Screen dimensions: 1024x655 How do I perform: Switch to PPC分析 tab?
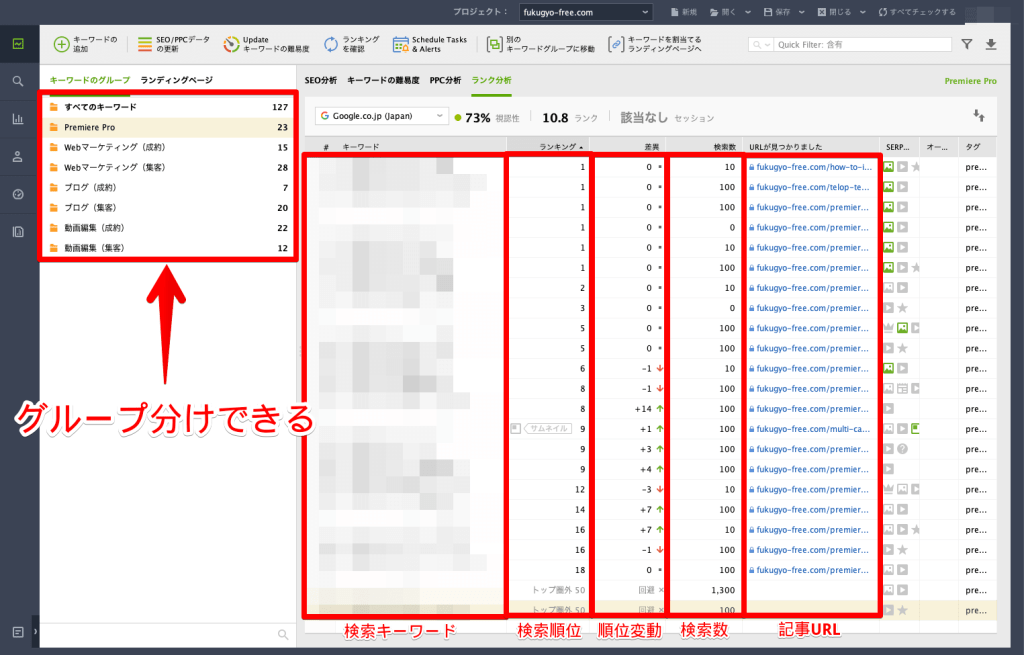(x=445, y=80)
